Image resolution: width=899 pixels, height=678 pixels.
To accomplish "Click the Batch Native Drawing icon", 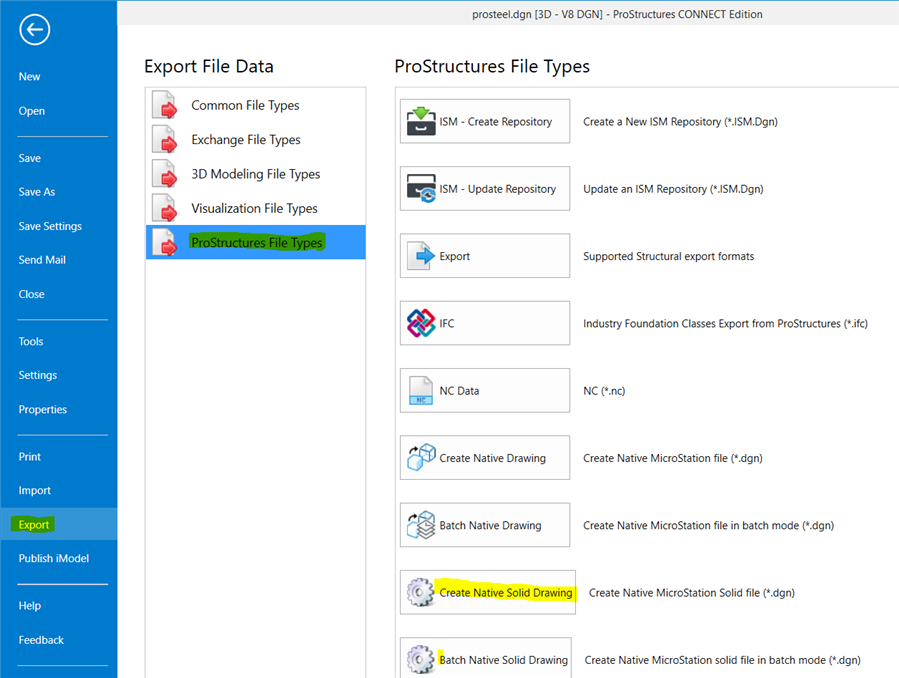I will coord(421,525).
